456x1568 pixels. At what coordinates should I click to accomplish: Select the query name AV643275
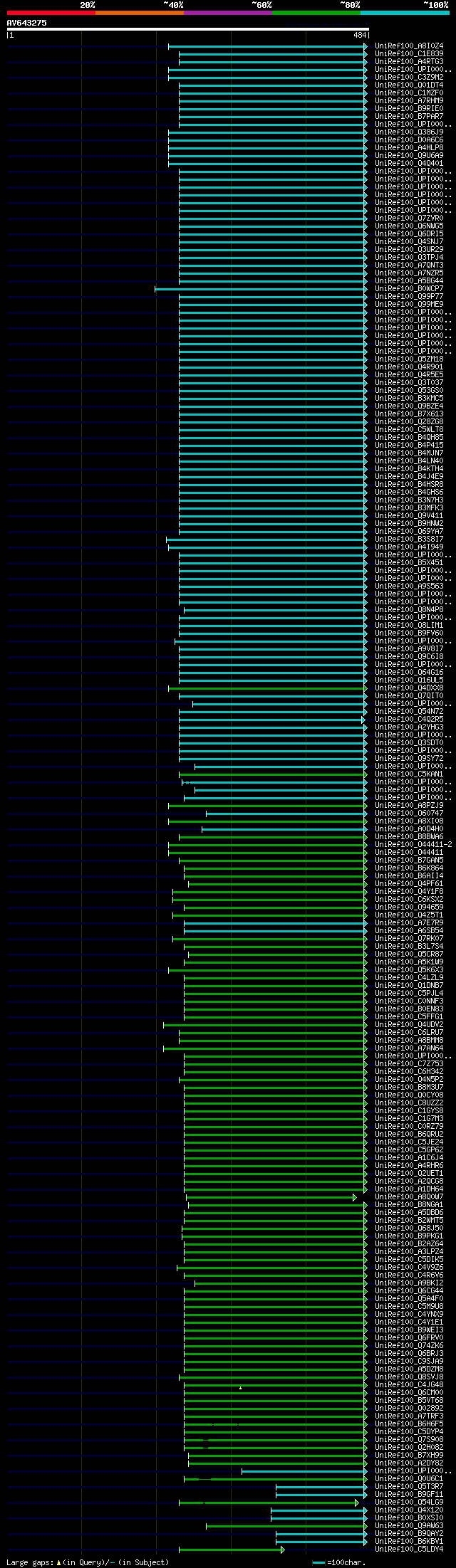click(x=27, y=23)
